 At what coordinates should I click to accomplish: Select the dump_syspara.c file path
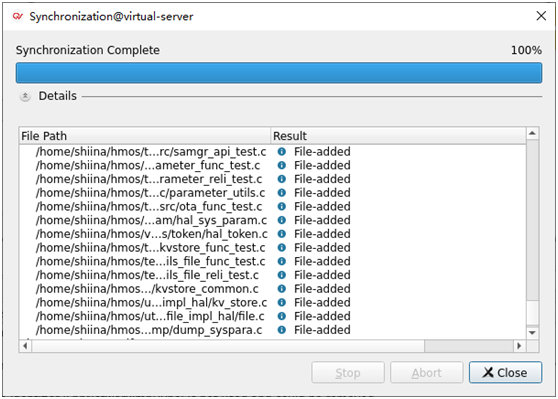149,330
